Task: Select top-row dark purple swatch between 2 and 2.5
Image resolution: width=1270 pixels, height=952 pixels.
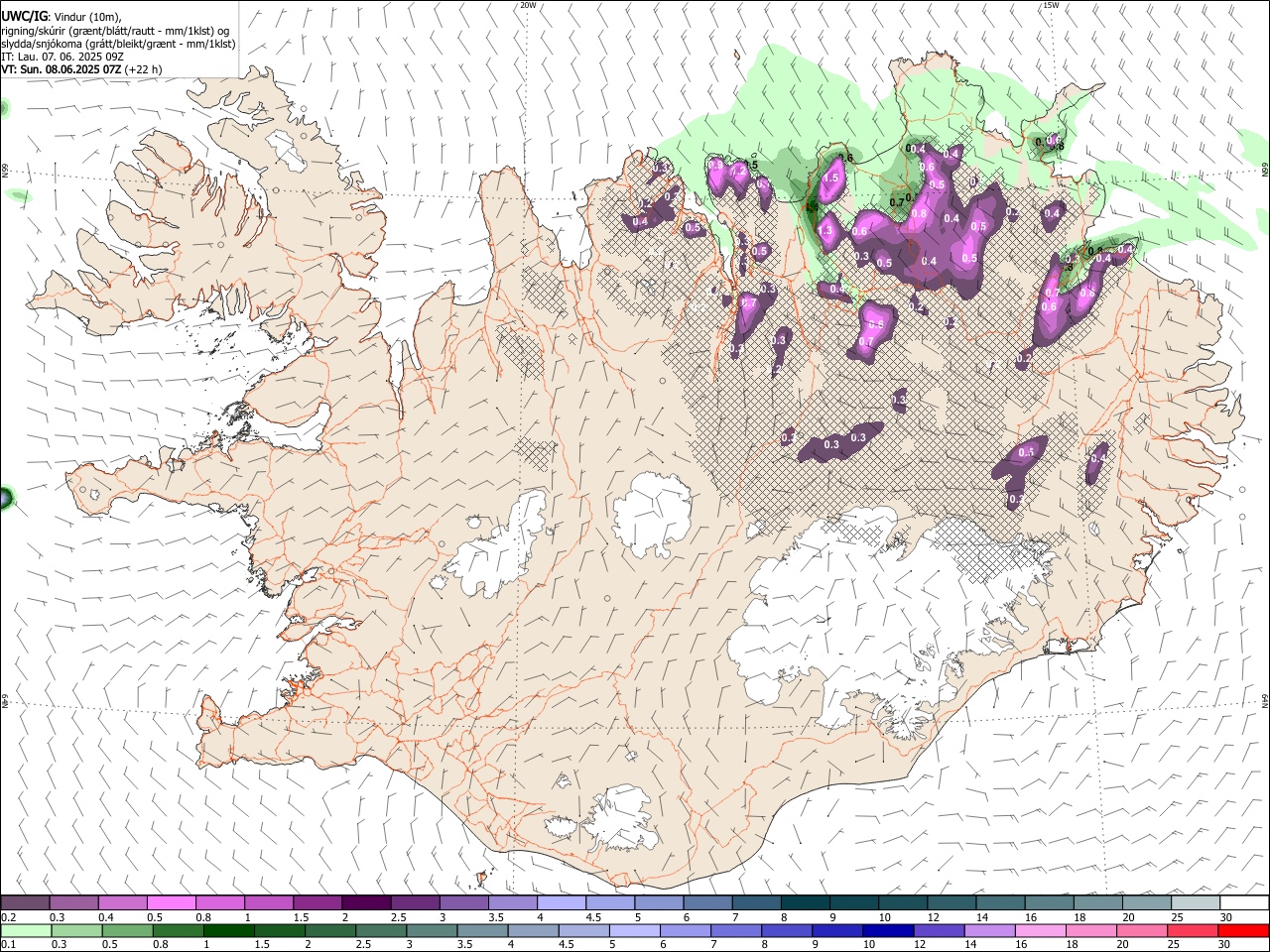Action: point(366,903)
